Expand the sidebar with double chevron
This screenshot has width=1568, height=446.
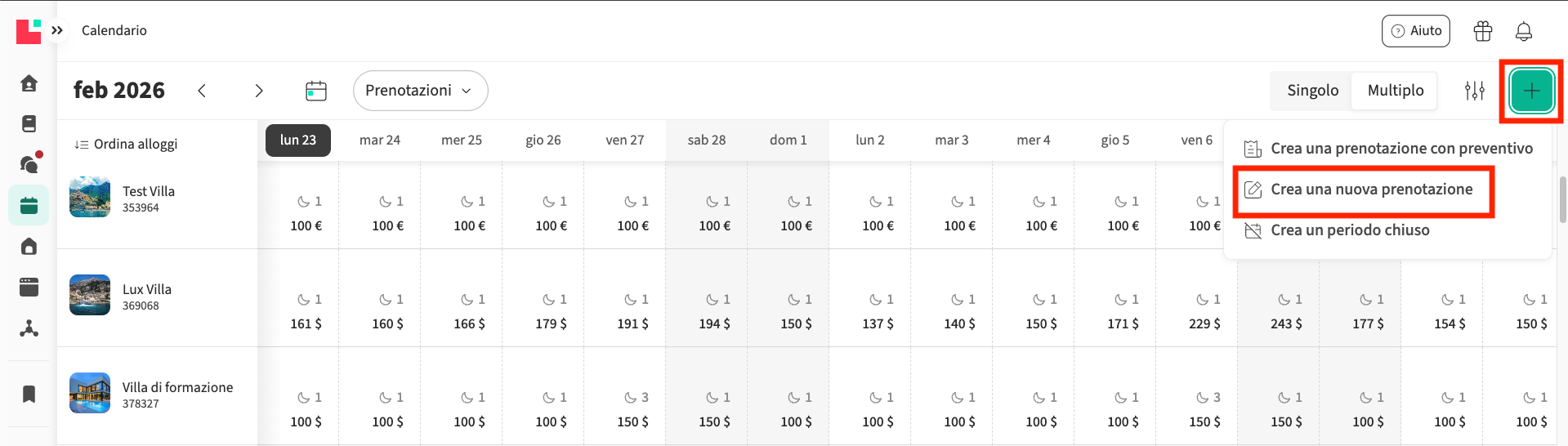pos(57,30)
